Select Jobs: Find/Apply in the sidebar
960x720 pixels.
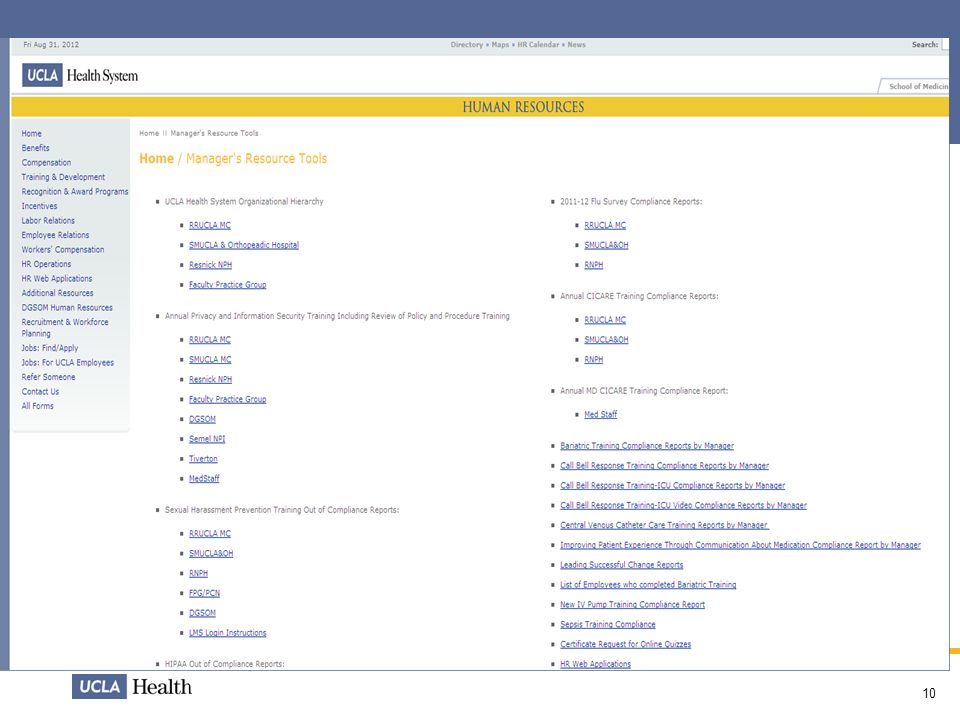point(50,348)
